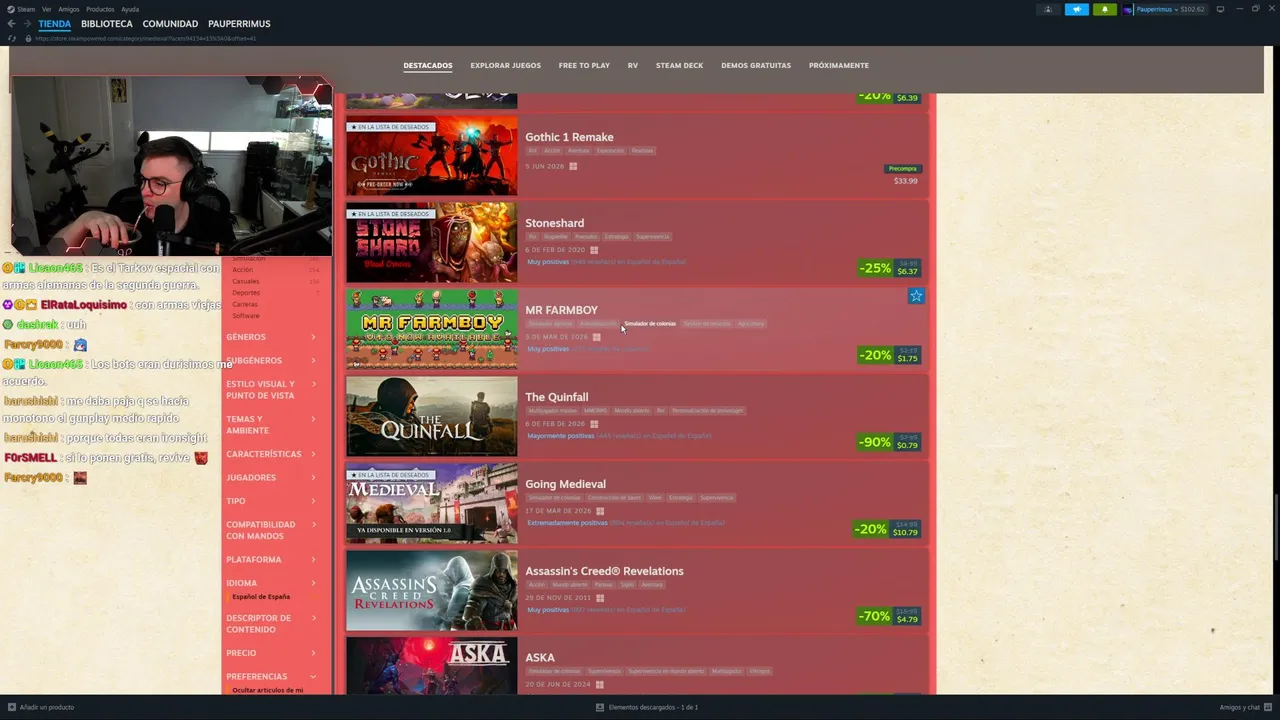Select the Deportes genre filter

[246, 293]
